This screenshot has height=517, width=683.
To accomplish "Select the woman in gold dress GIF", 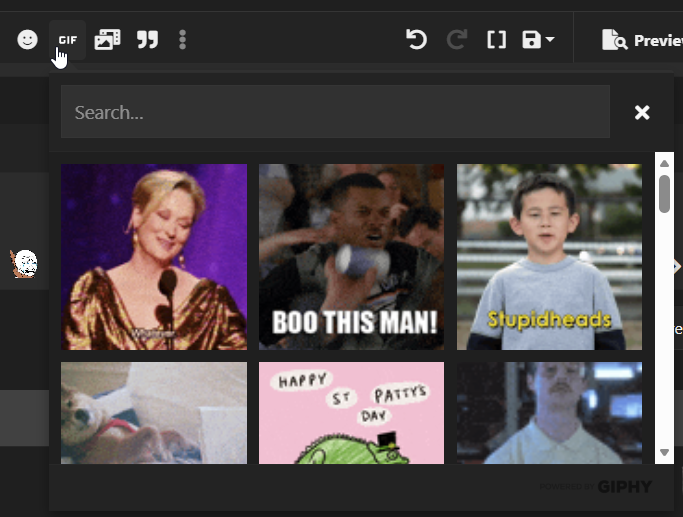I will pyautogui.click(x=154, y=257).
